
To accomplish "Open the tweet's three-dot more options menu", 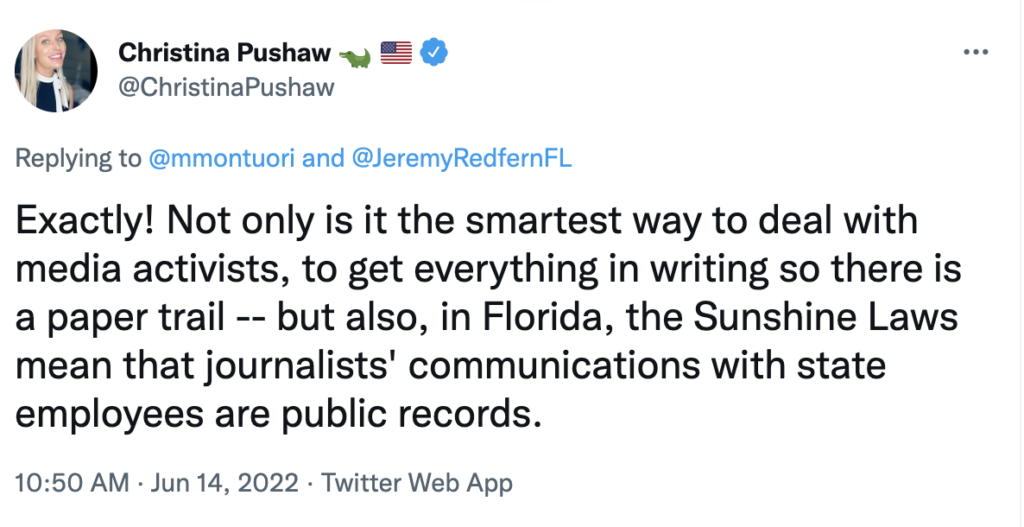I will pyautogui.click(x=976, y=53).
